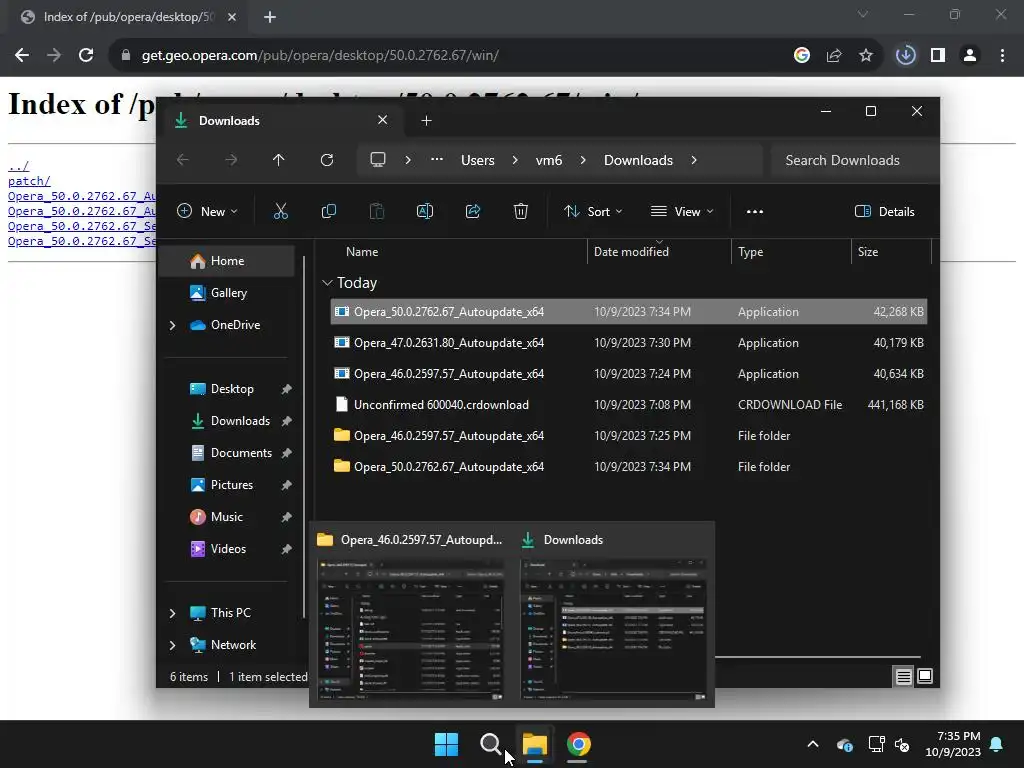Bookmark this page with star icon

pyautogui.click(x=866, y=56)
